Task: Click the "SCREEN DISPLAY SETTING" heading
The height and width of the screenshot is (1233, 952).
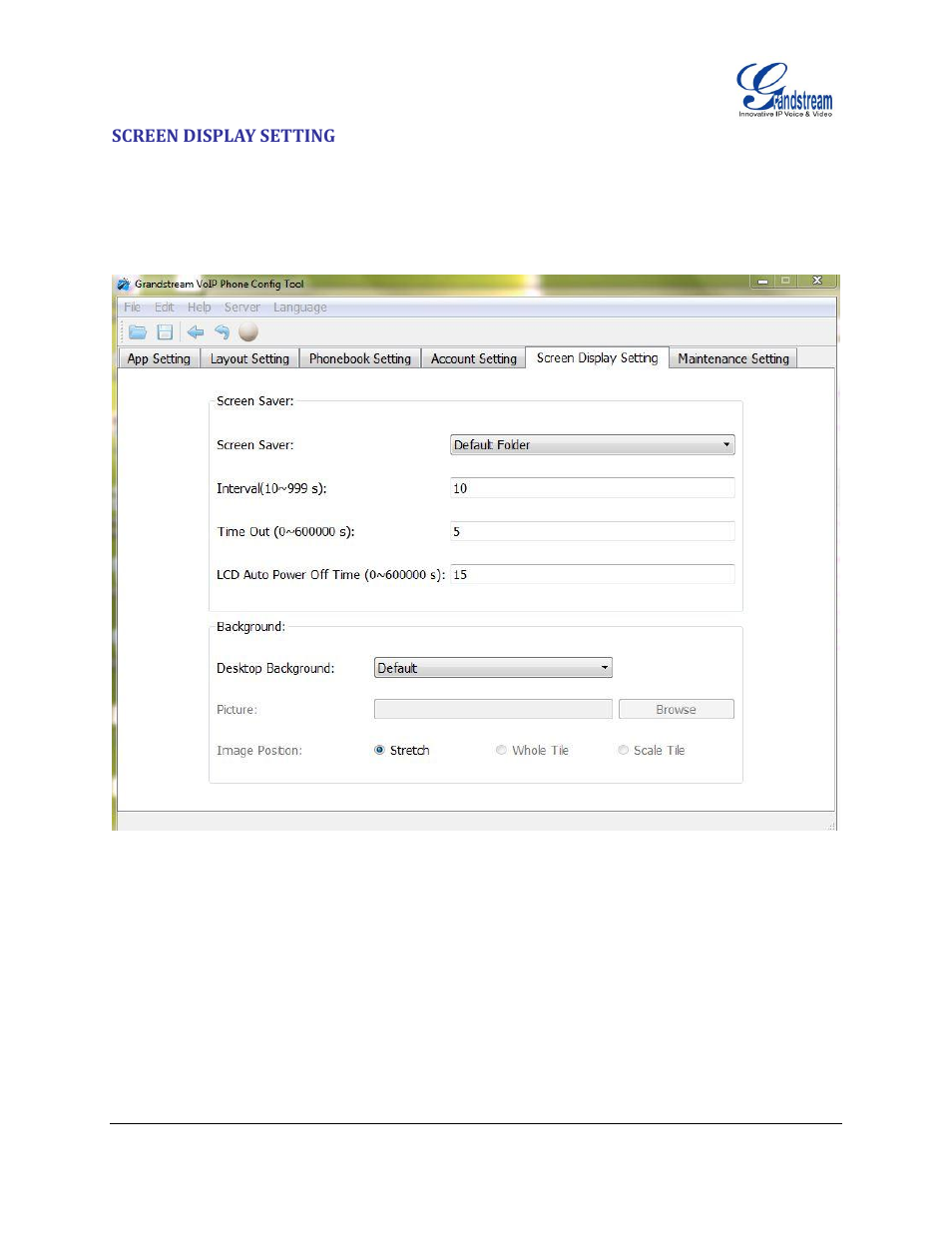Action: pos(224,136)
